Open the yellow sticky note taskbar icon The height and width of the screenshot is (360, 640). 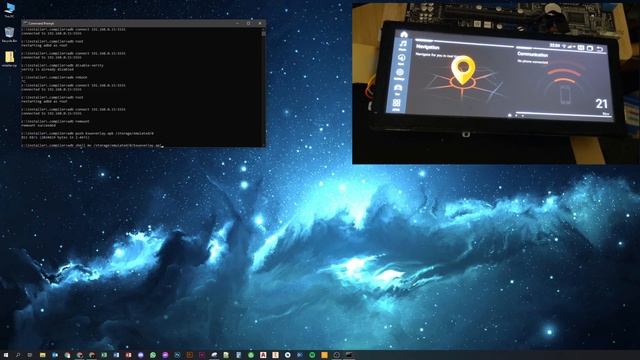(x=324, y=355)
